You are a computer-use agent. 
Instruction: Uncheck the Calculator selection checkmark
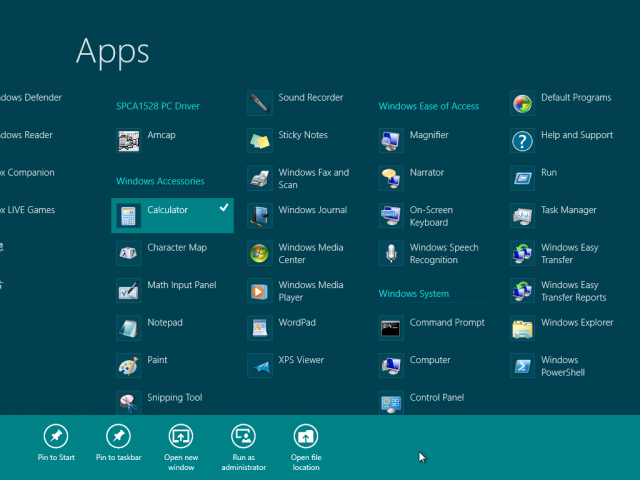point(224,208)
